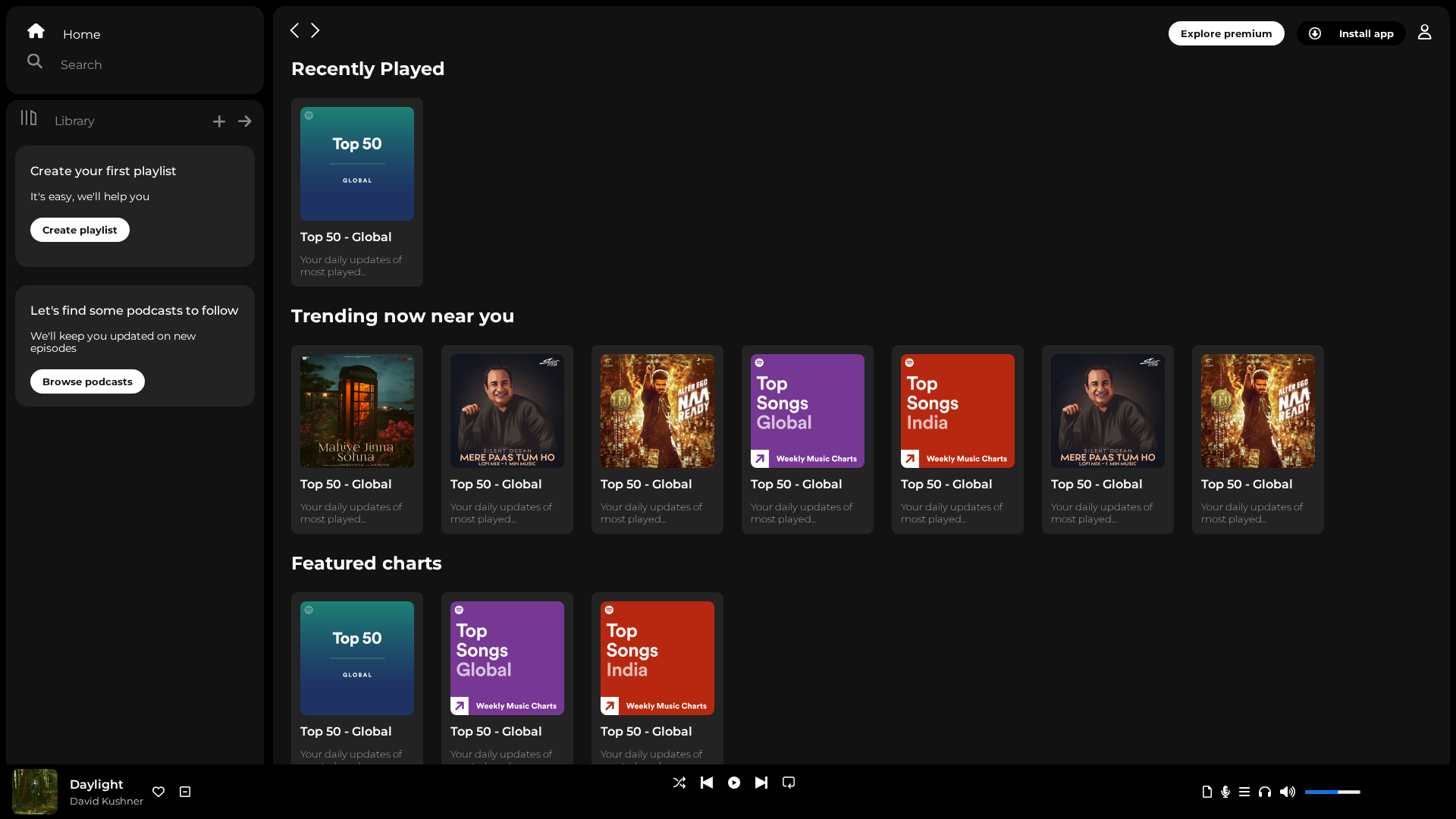This screenshot has height=819, width=1456.
Task: Click the Let's find some podcasts text
Action: pos(134,310)
